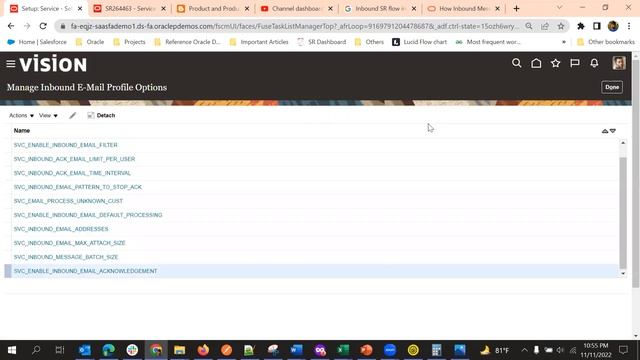640x360 pixels.
Task: Open Calculator from taskbar
Action: coord(436,350)
